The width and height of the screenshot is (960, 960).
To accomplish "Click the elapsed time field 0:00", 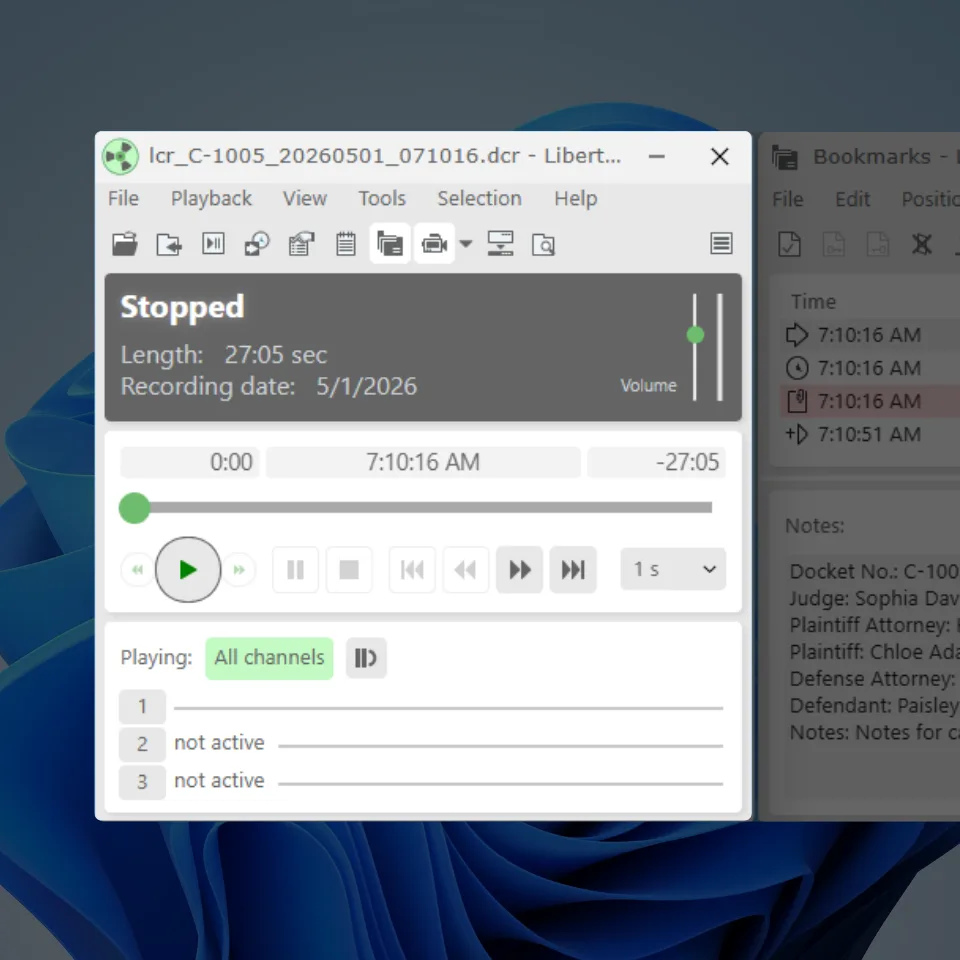I will (x=190, y=462).
